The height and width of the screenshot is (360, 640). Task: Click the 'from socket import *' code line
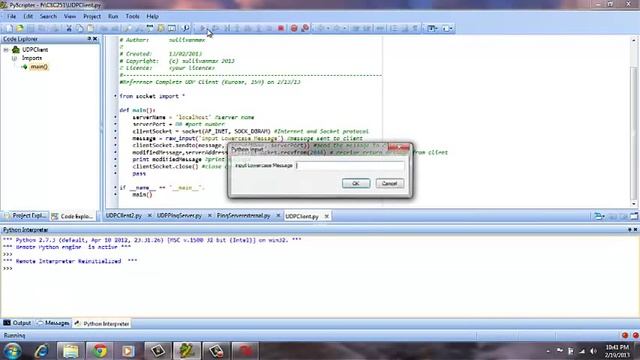point(152,96)
